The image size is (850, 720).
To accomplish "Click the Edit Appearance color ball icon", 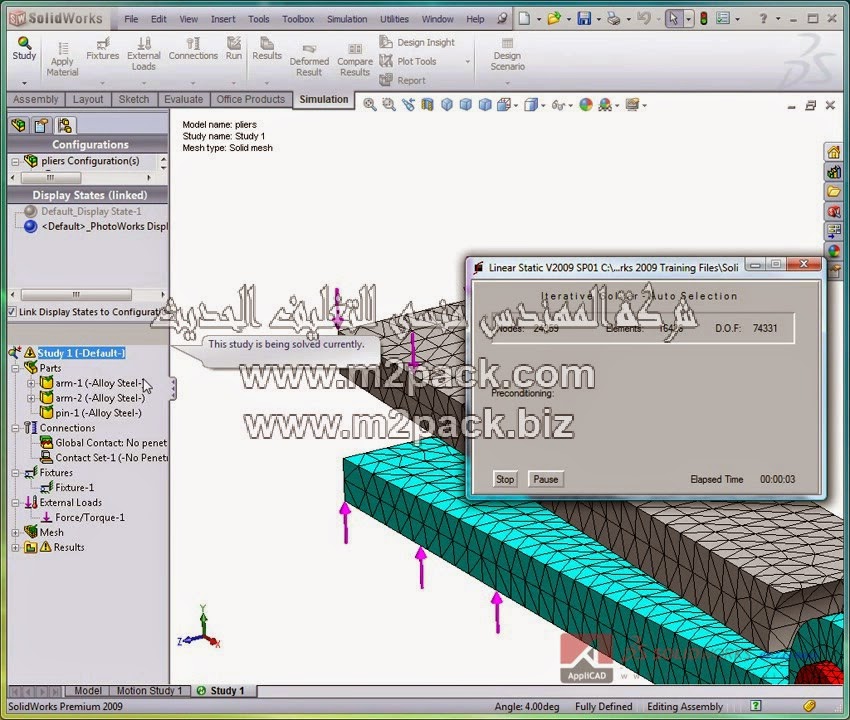I will click(x=585, y=105).
